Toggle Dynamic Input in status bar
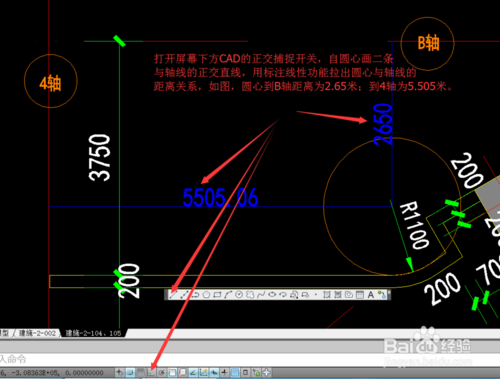The width and height of the screenshot is (500, 379). 214,372
